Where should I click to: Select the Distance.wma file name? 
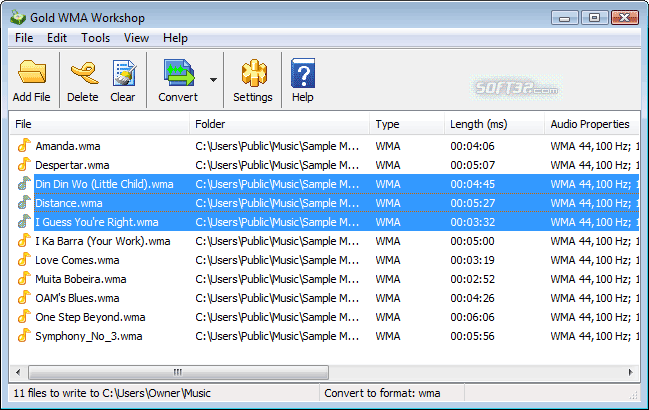click(69, 203)
